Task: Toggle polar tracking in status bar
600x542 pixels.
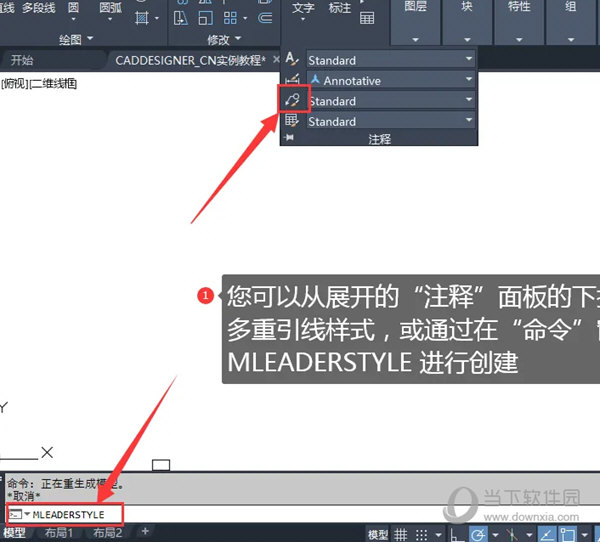Action: click(478, 534)
